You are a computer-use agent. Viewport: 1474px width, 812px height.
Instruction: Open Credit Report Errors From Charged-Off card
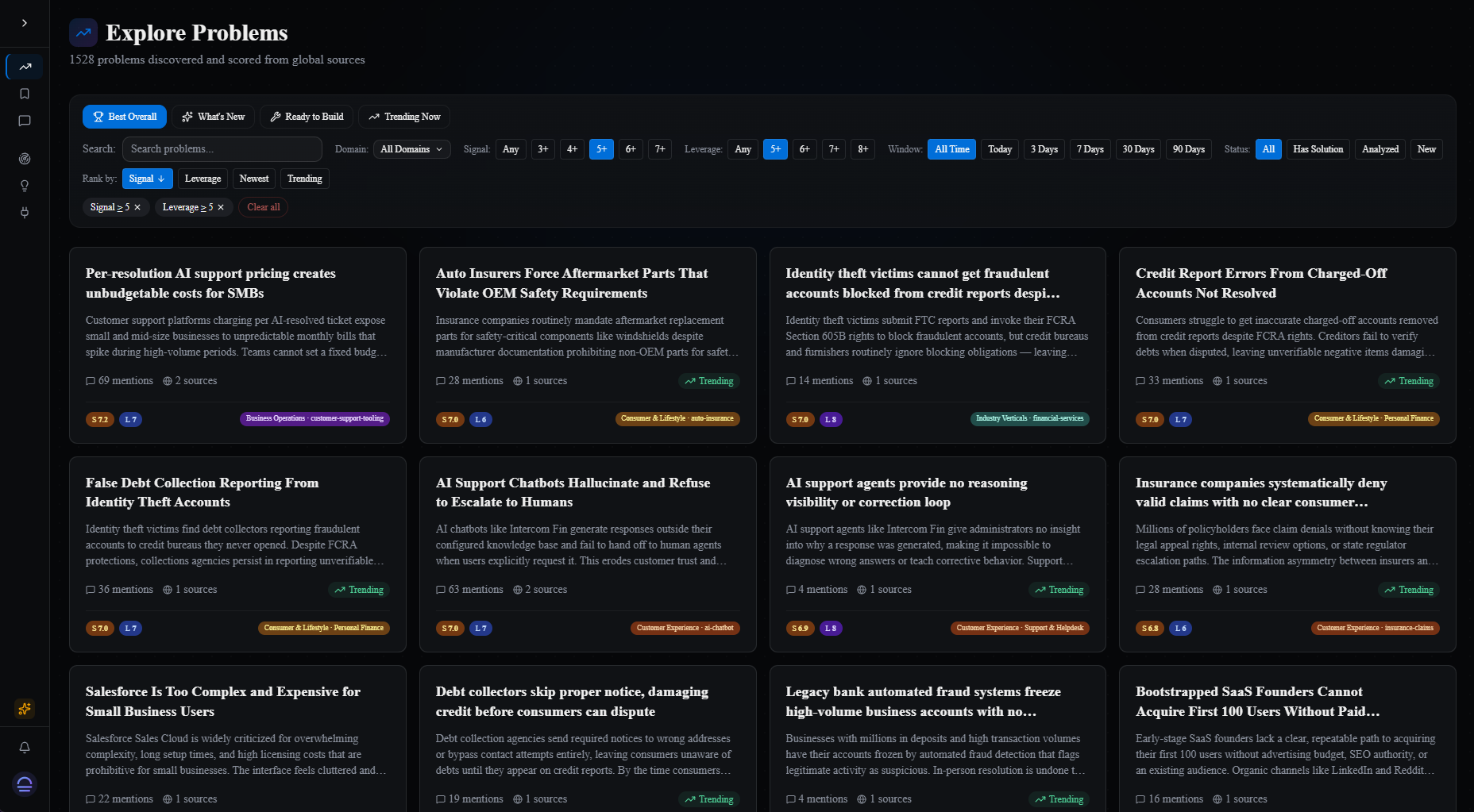coord(1287,345)
